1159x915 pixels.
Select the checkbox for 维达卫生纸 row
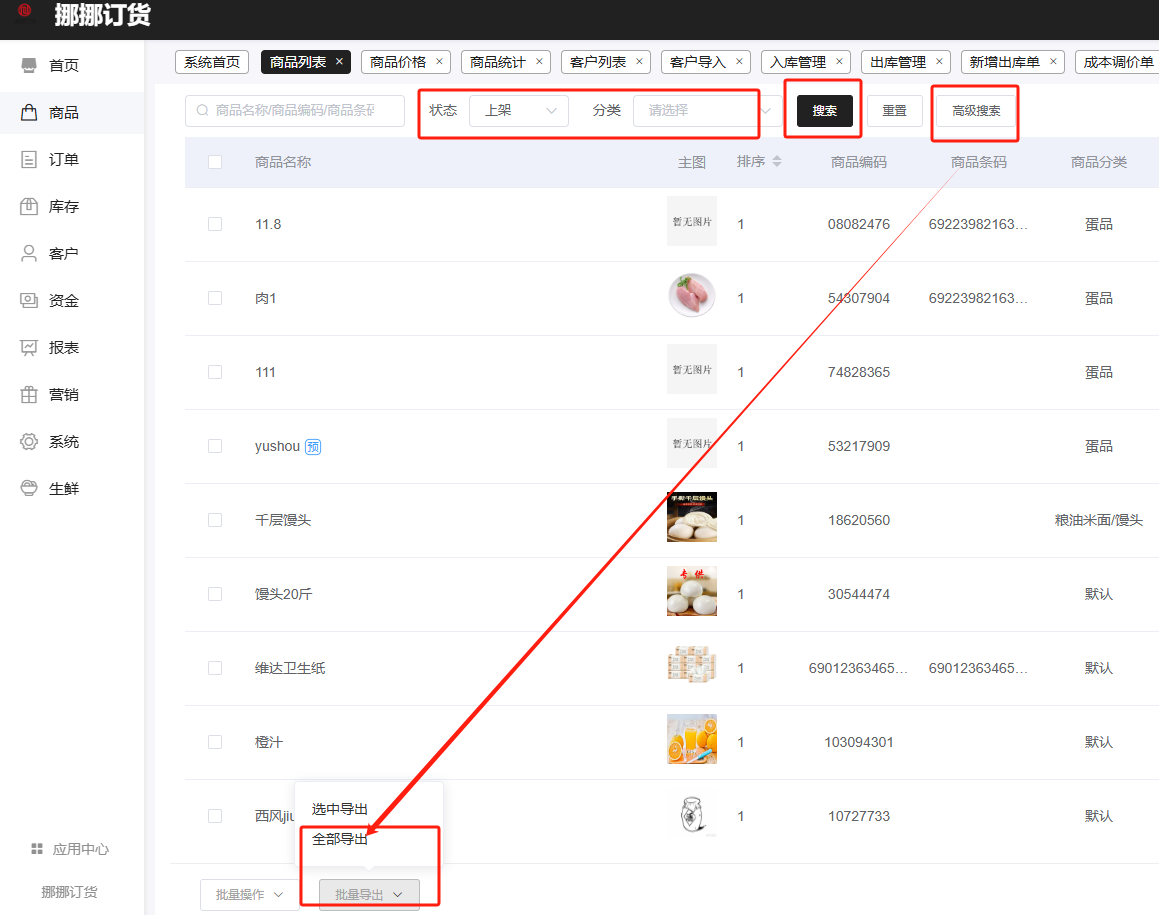tap(215, 668)
